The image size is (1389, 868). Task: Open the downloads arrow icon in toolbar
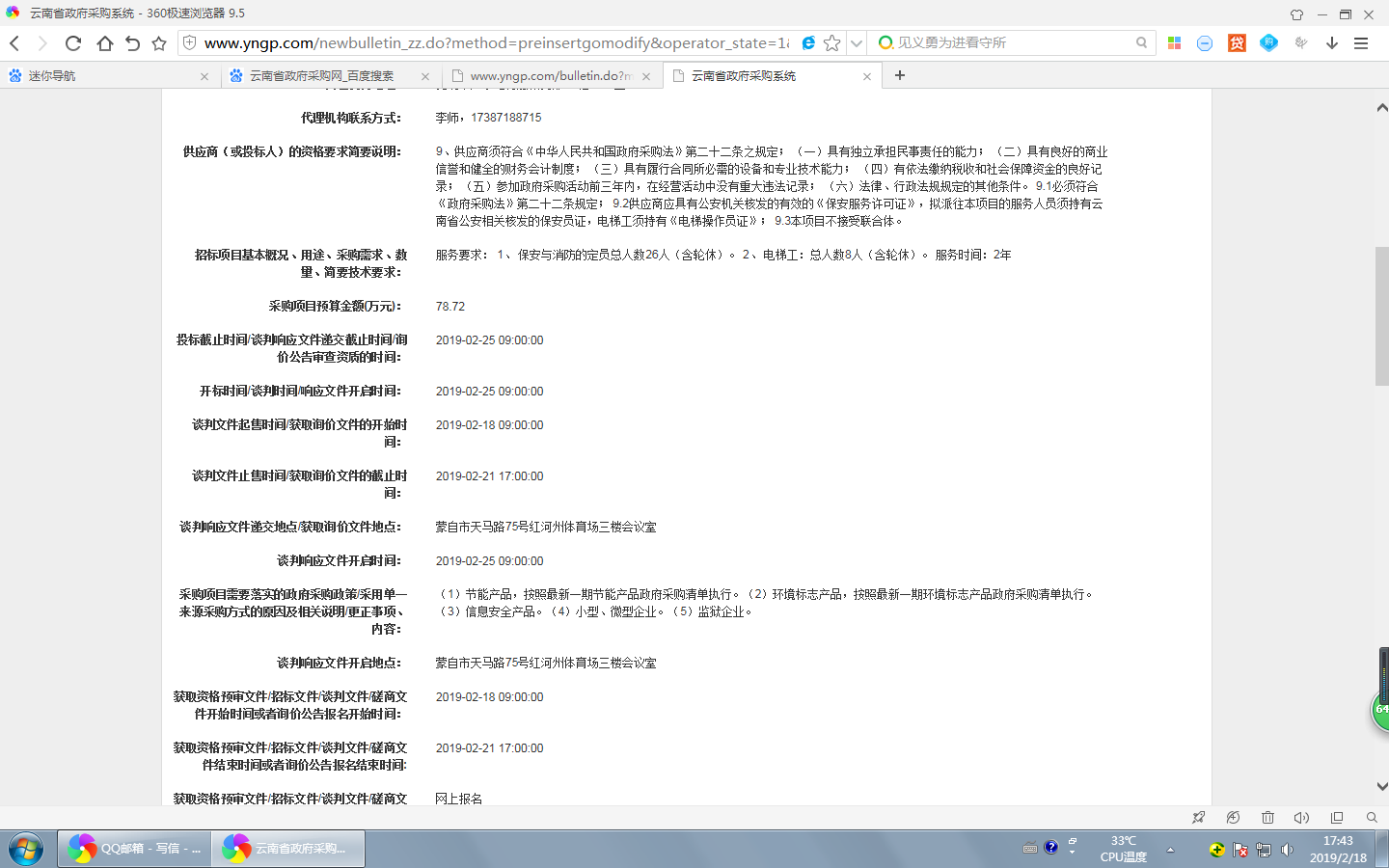point(1332,43)
